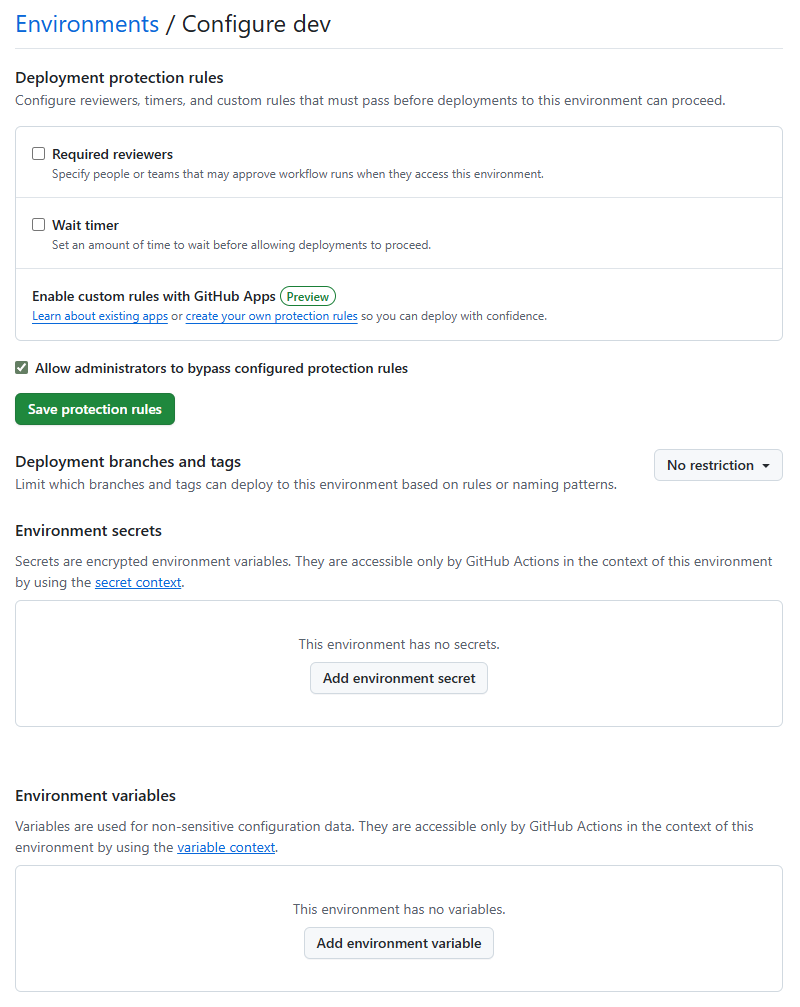The image size is (800, 1007).
Task: Click the Deployment protection rules heading
Action: (x=119, y=78)
